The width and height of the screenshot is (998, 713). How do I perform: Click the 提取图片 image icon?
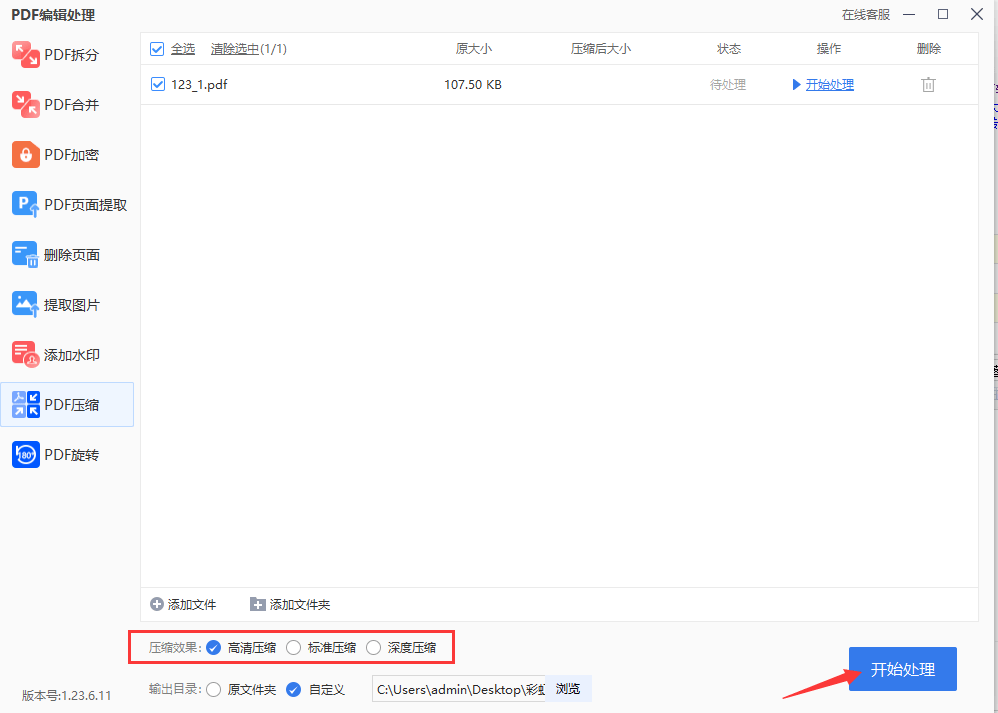pyautogui.click(x=25, y=305)
